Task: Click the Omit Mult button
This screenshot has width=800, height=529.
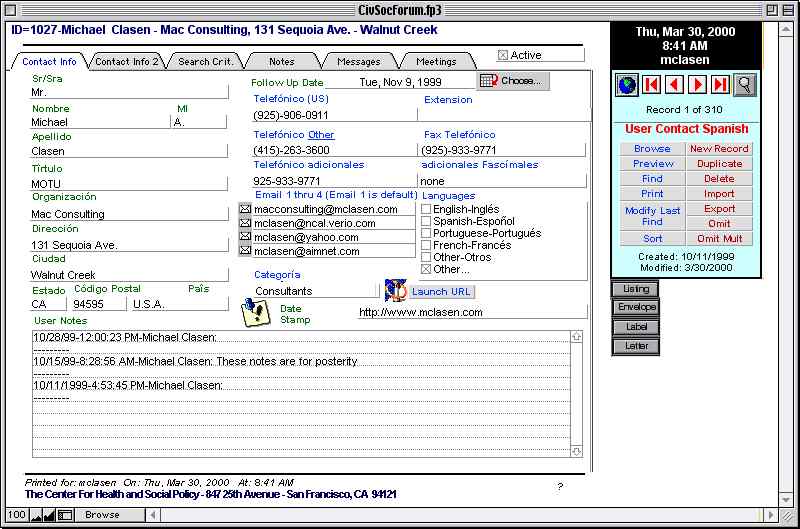Action: (x=719, y=238)
